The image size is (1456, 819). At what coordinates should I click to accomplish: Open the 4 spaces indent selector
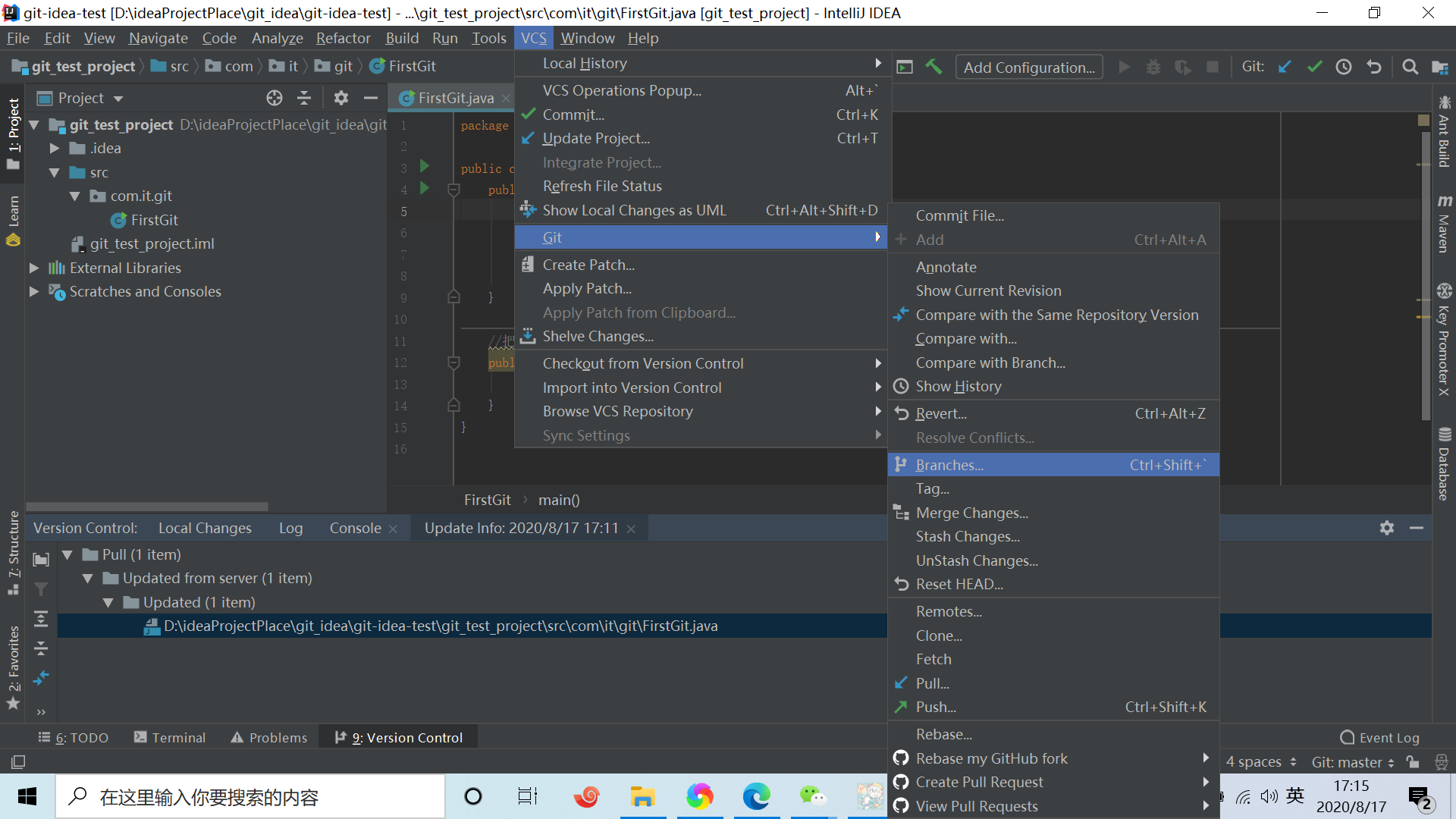1261,762
